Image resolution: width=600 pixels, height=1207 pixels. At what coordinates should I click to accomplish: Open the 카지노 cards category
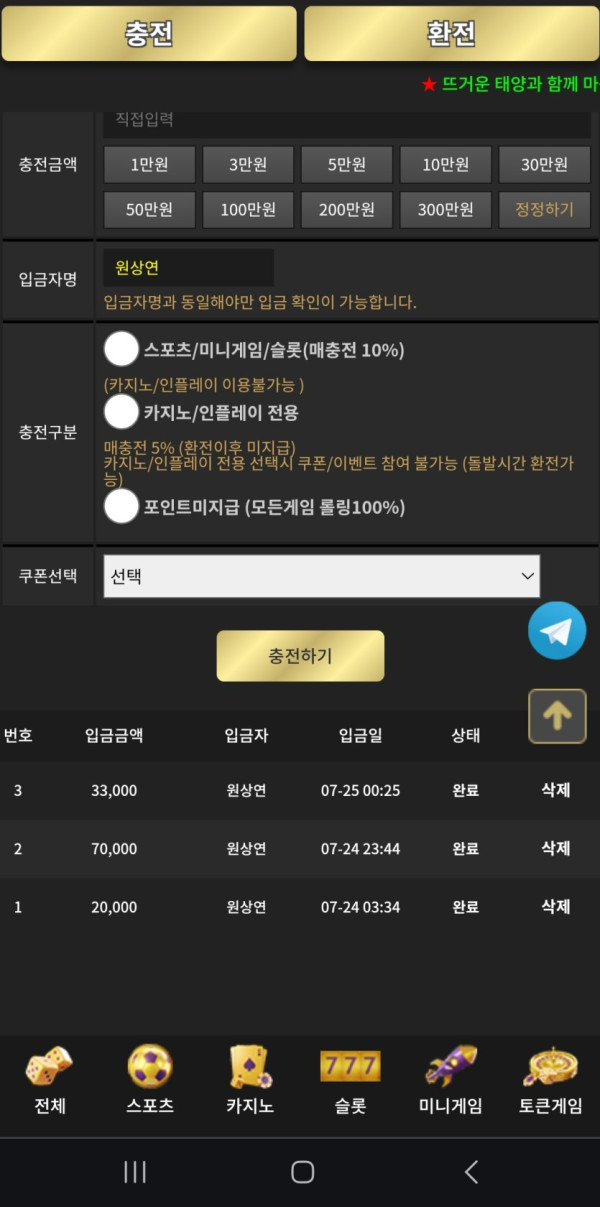click(x=250, y=1081)
